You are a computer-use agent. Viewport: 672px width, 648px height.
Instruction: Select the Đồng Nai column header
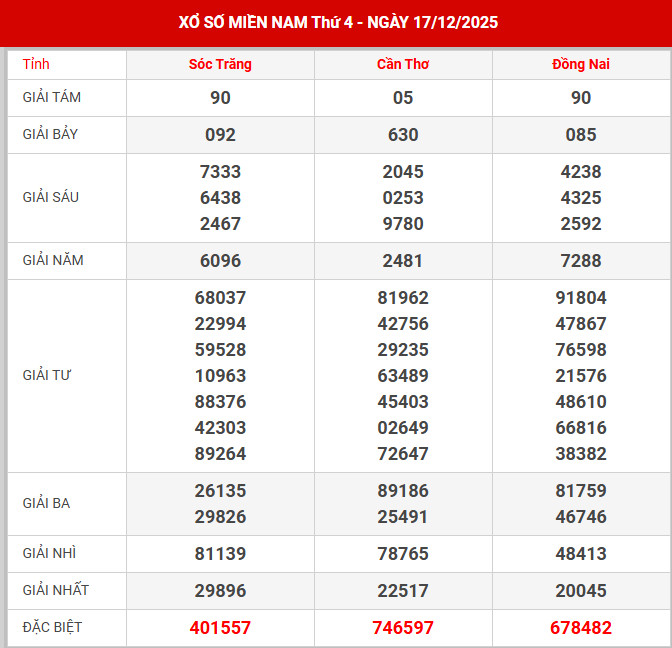click(x=581, y=64)
